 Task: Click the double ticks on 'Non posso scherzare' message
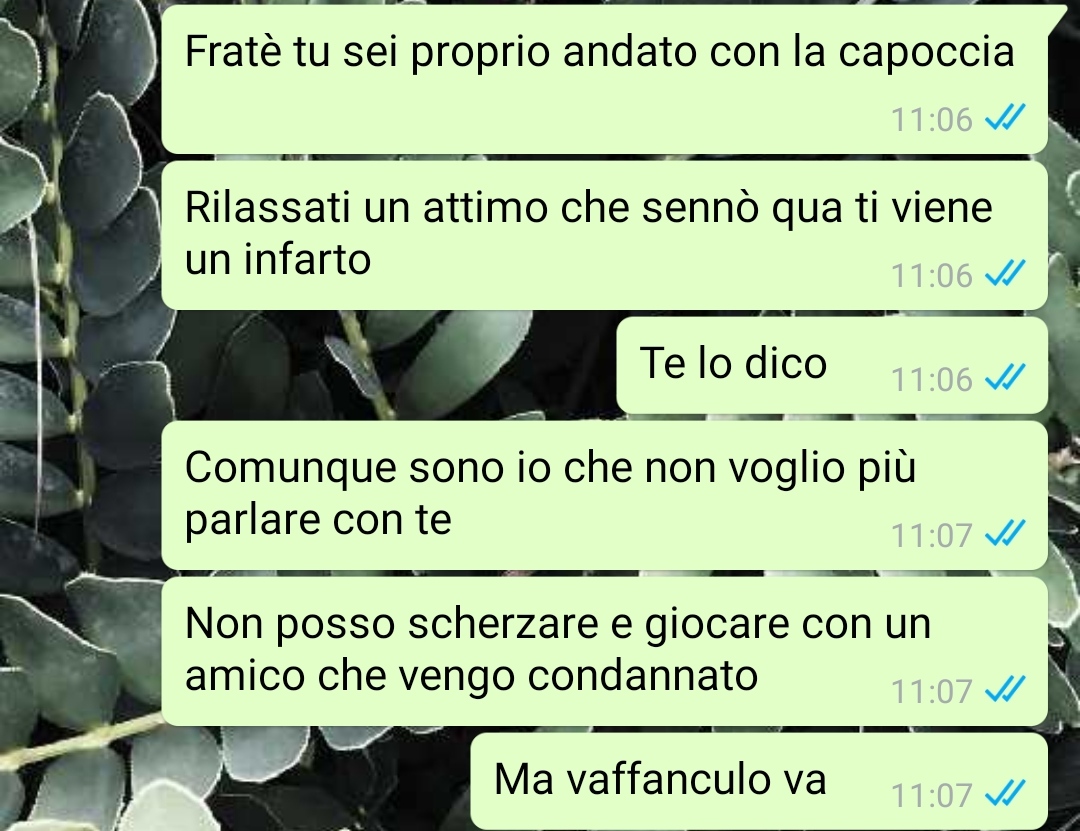click(x=1006, y=690)
